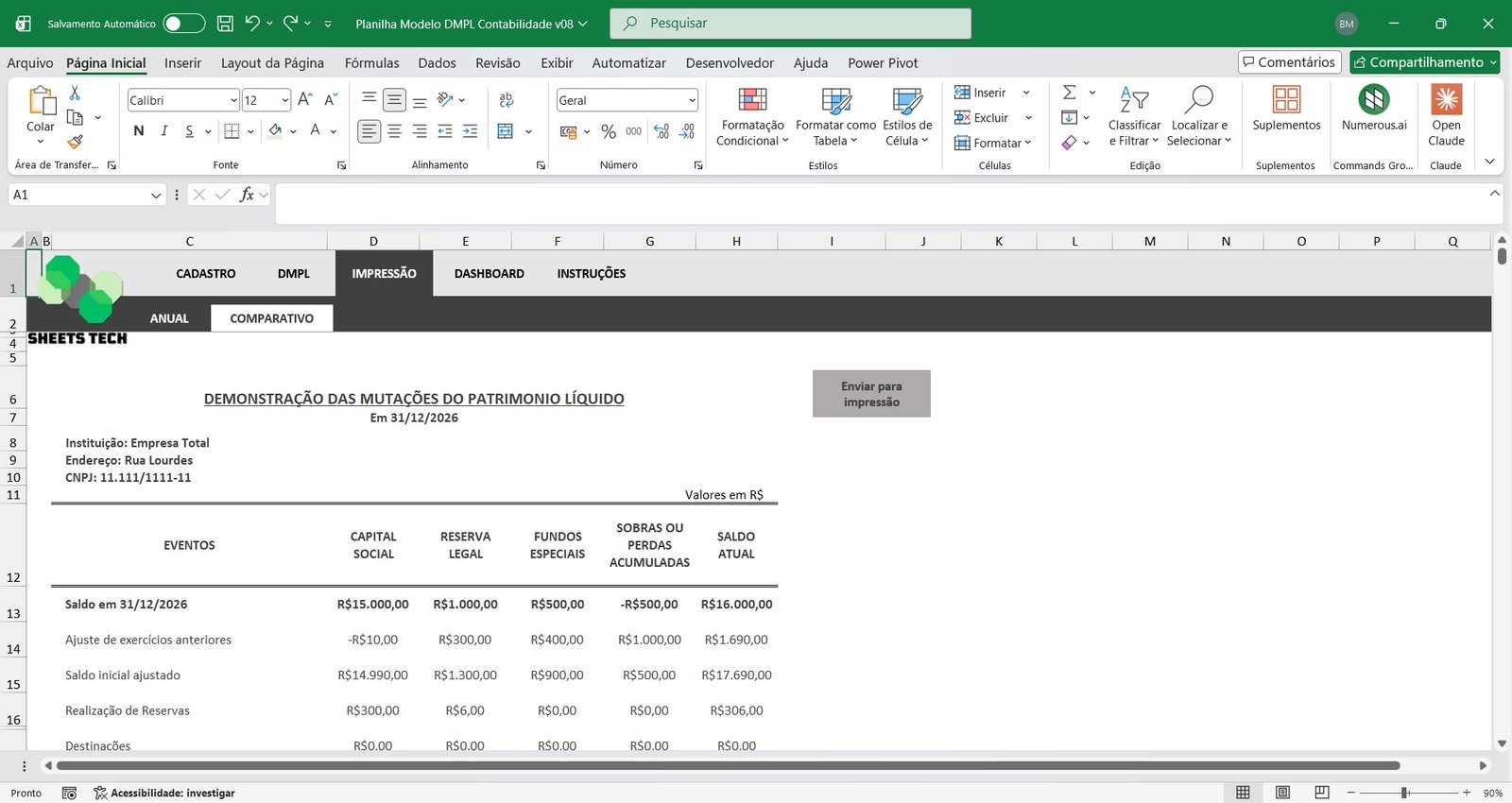The width and height of the screenshot is (1512, 803).
Task: Click the Enviar para impressão button
Action: click(871, 394)
